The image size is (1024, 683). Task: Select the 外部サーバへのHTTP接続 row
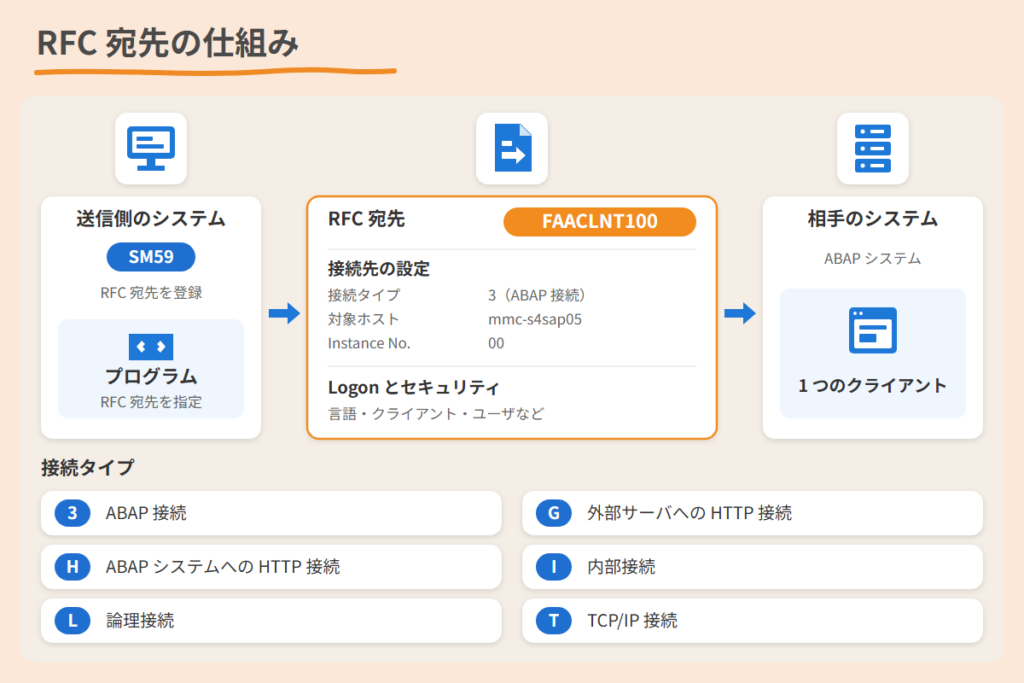point(752,513)
